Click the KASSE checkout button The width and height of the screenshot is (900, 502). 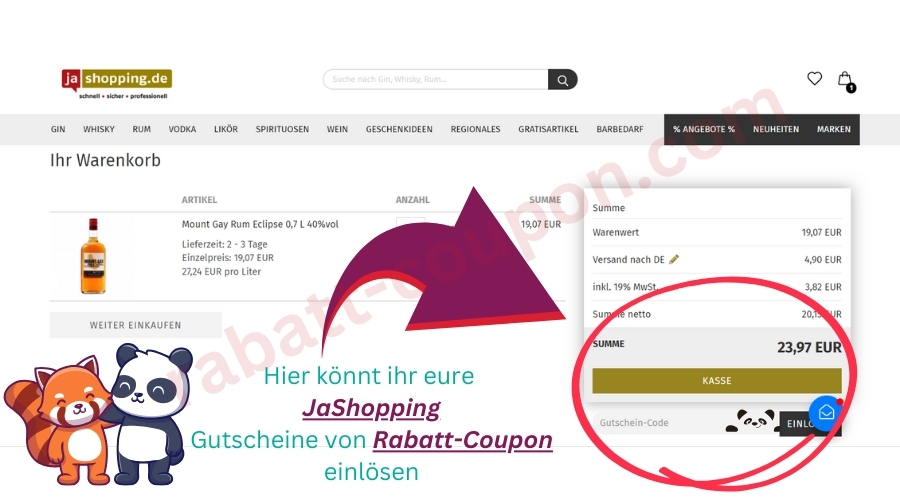pyautogui.click(x=717, y=381)
